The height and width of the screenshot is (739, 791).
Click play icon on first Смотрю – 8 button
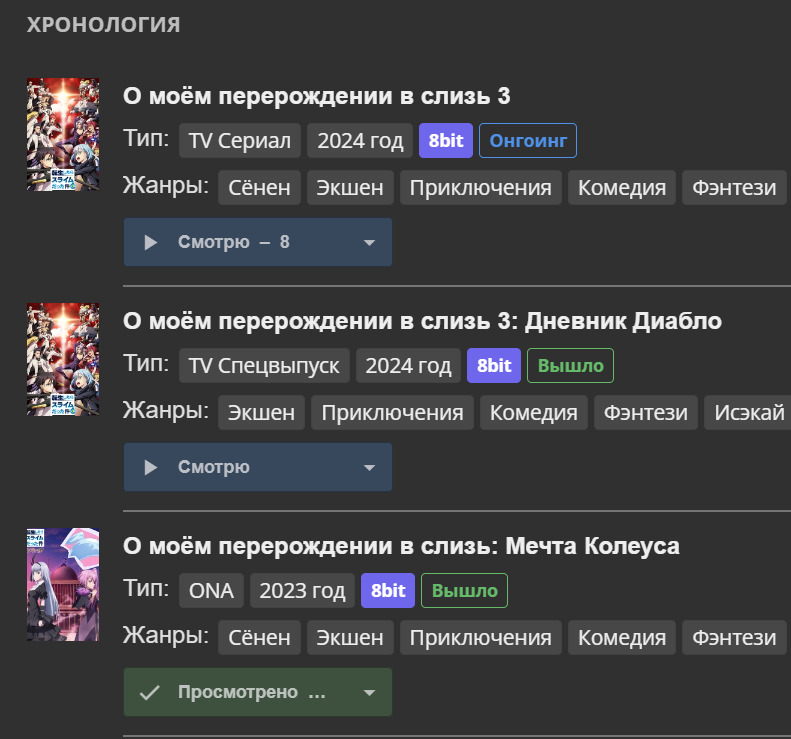click(x=151, y=242)
